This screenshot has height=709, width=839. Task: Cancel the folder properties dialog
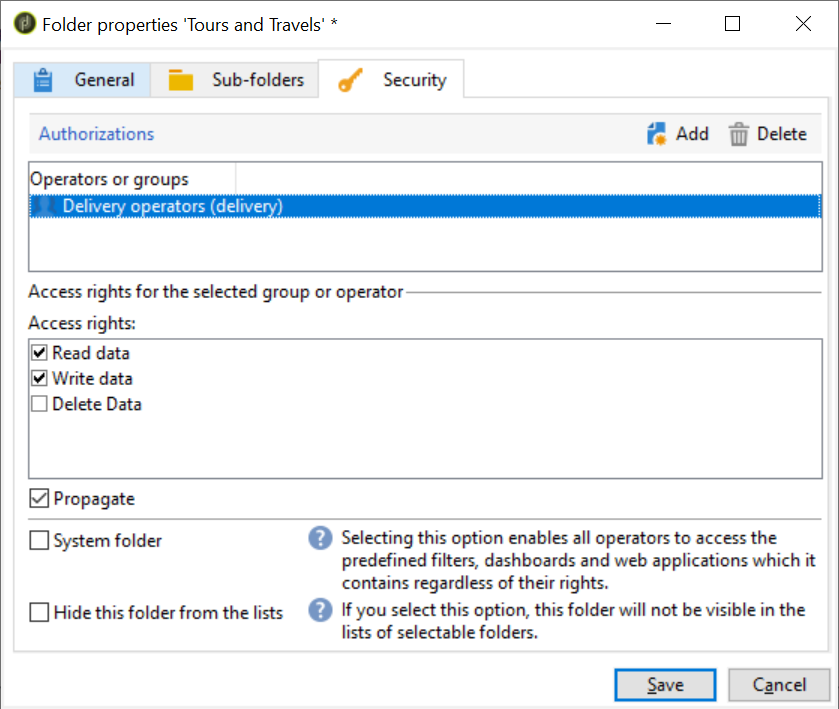pyautogui.click(x=778, y=685)
